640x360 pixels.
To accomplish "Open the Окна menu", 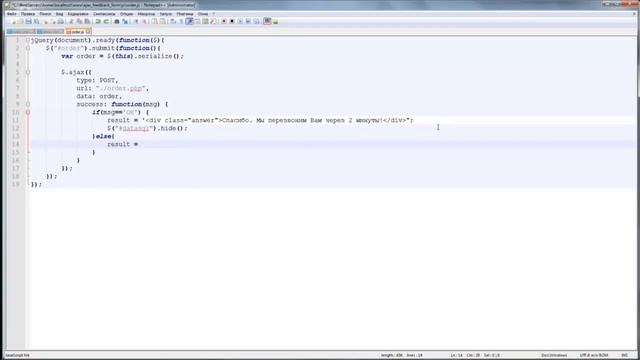I will point(203,14).
